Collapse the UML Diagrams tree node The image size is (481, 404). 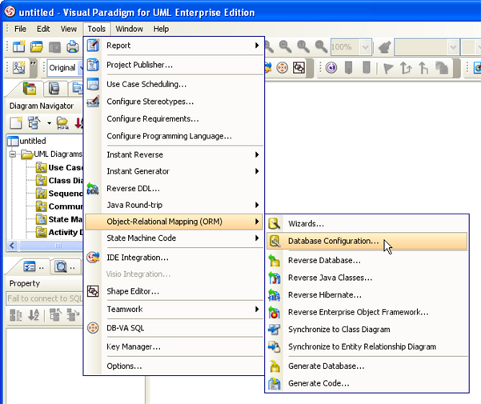(12, 154)
